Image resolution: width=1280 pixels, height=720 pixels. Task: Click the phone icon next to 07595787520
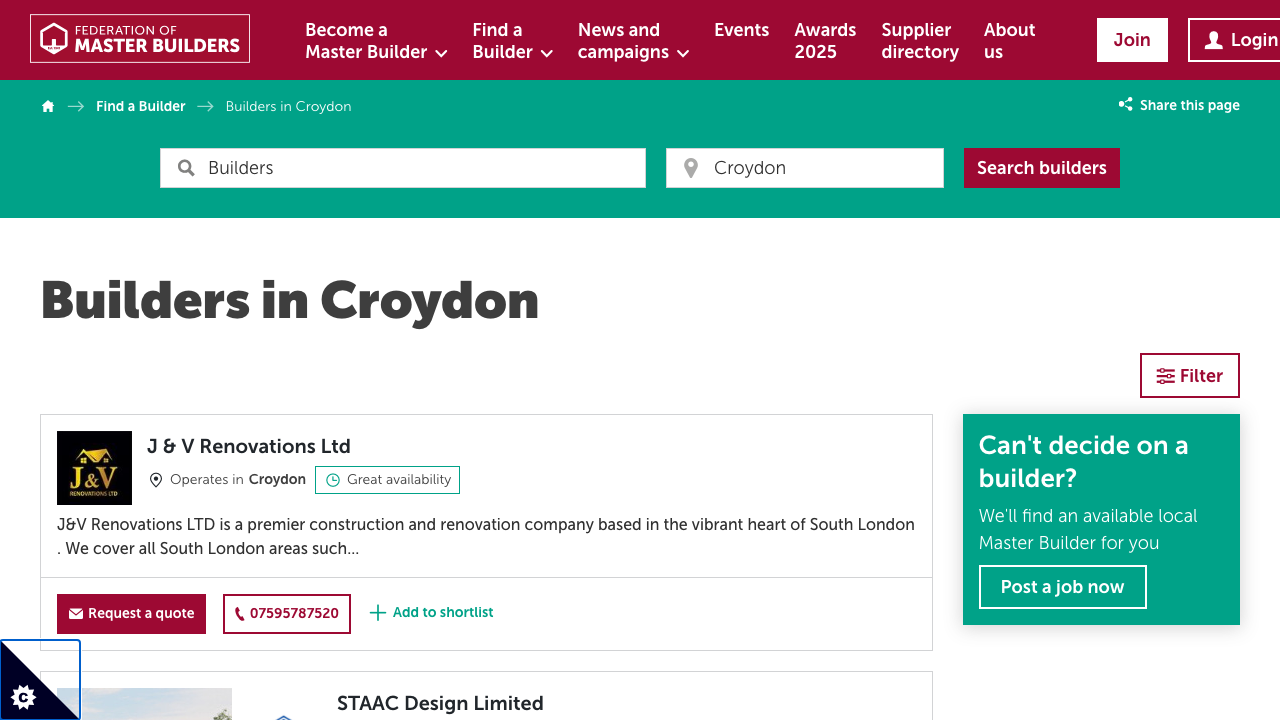click(241, 613)
